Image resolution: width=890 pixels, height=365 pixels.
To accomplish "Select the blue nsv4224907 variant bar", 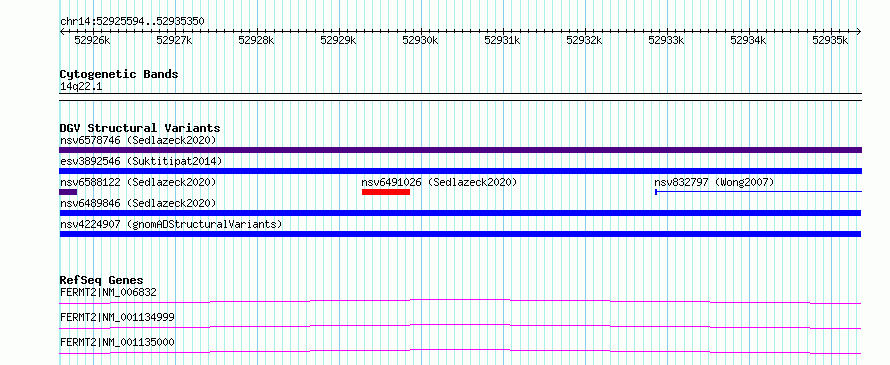I will pyautogui.click(x=460, y=234).
